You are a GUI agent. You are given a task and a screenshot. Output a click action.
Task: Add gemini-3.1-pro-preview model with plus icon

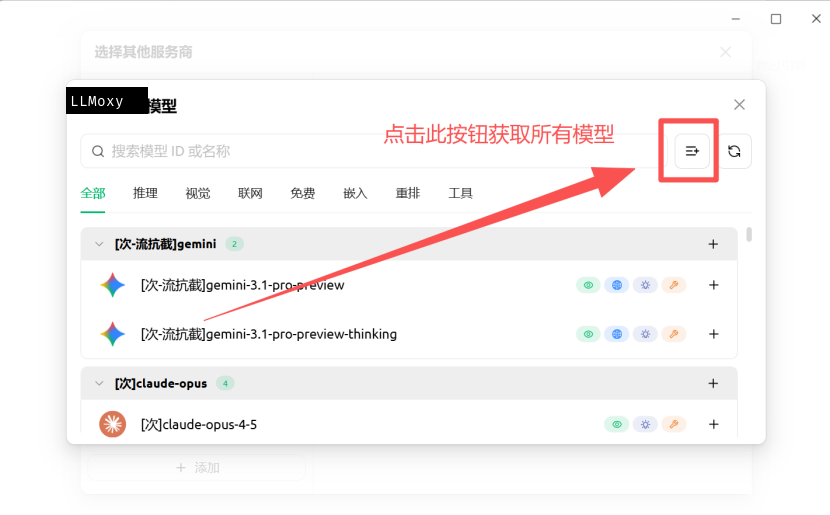(713, 285)
